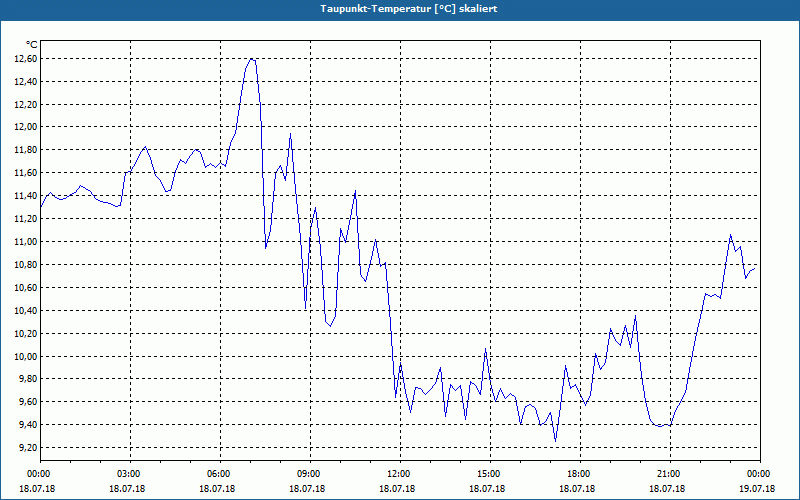Click the "18.07.18" date under 03:00

pos(127,489)
